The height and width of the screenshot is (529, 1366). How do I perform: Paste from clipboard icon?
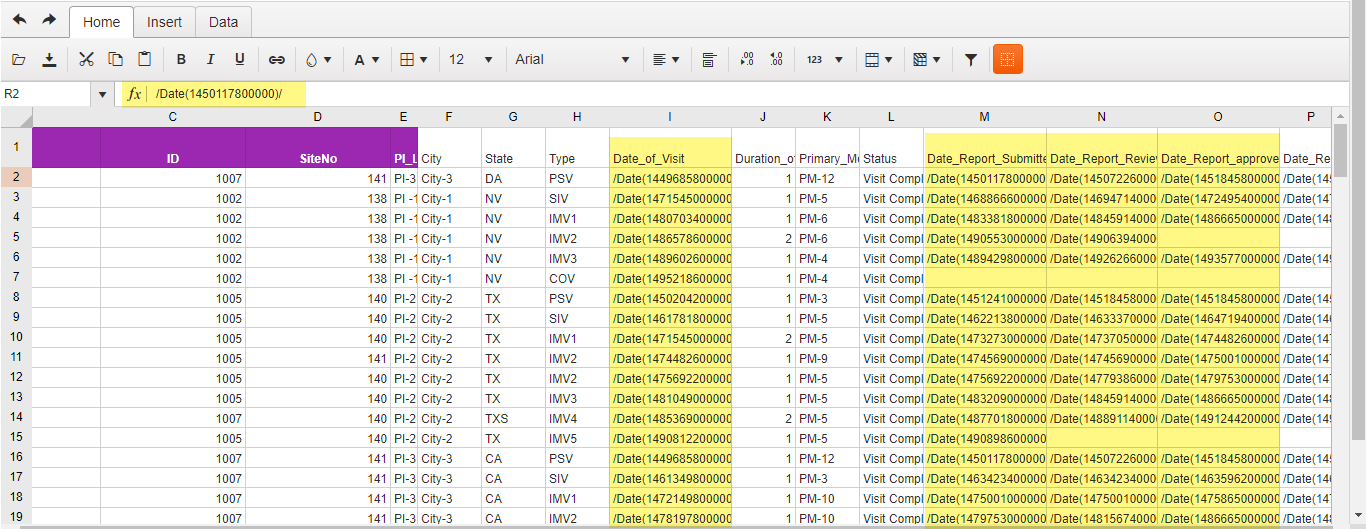coord(145,60)
